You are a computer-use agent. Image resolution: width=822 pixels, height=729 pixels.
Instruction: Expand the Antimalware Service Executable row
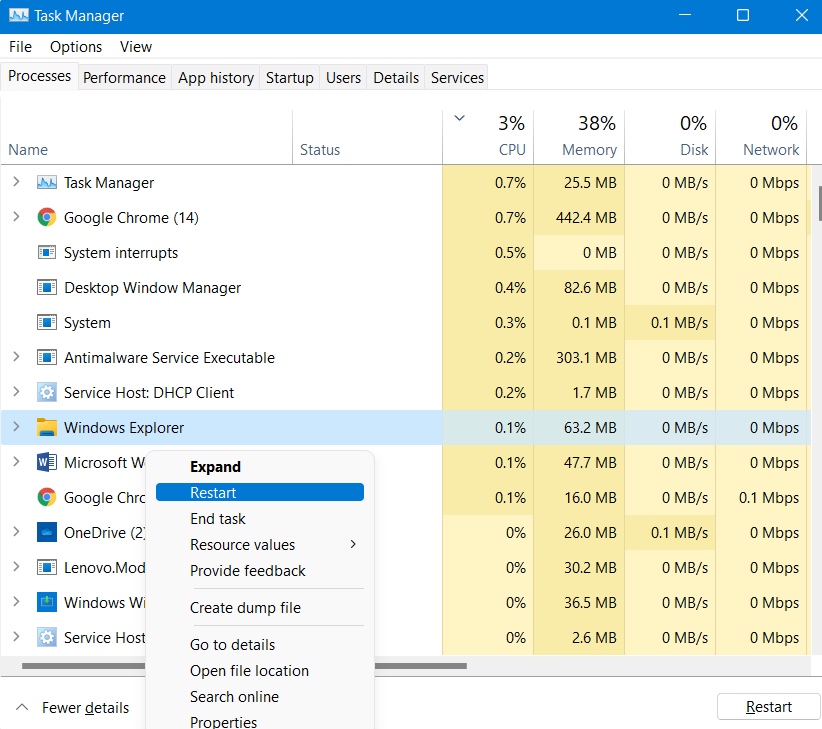tap(16, 358)
